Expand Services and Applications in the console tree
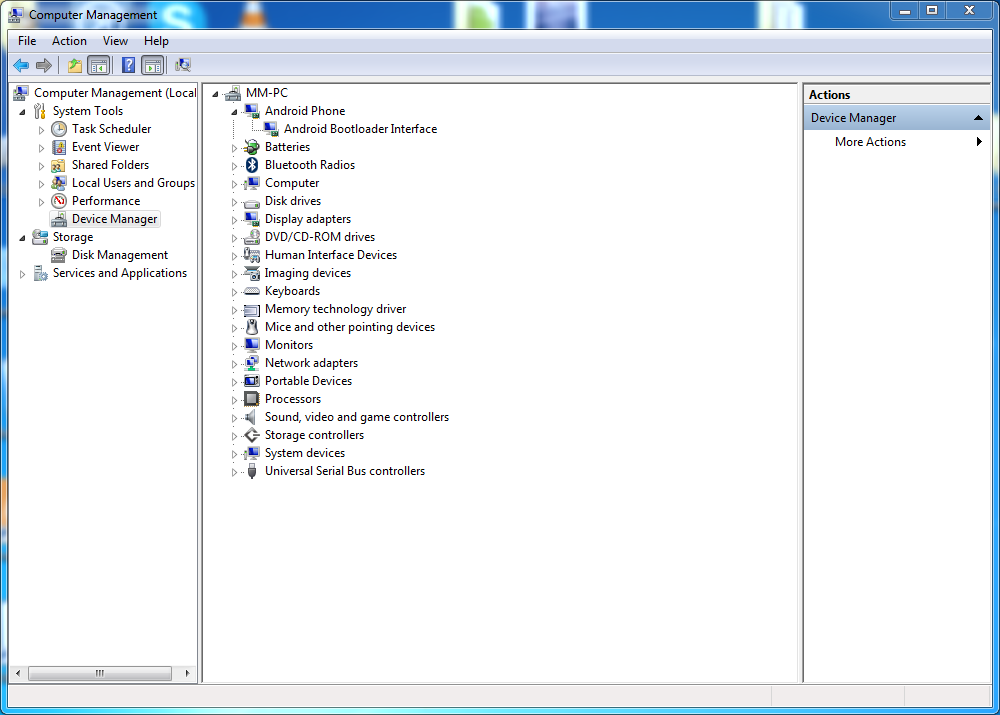The height and width of the screenshot is (715, 1000). point(23,274)
